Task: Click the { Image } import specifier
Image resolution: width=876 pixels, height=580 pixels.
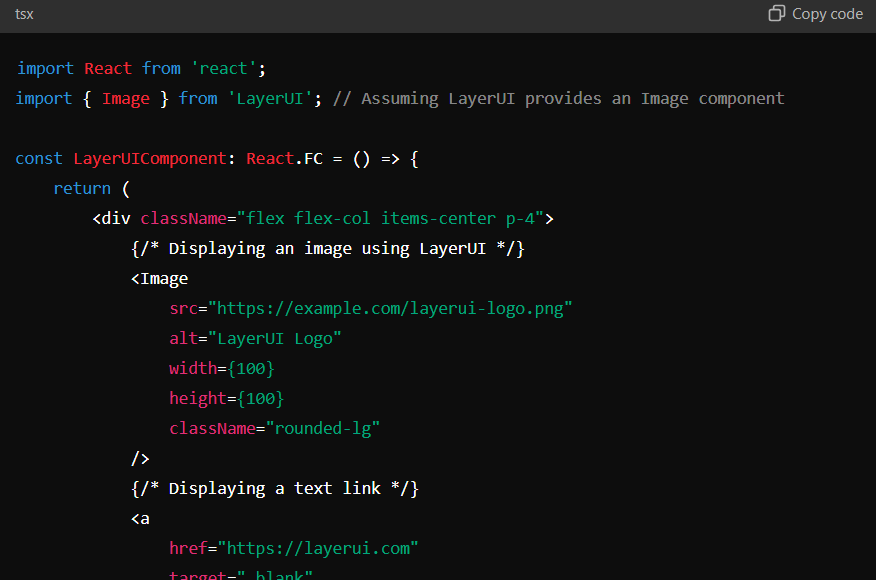Action: pos(126,99)
